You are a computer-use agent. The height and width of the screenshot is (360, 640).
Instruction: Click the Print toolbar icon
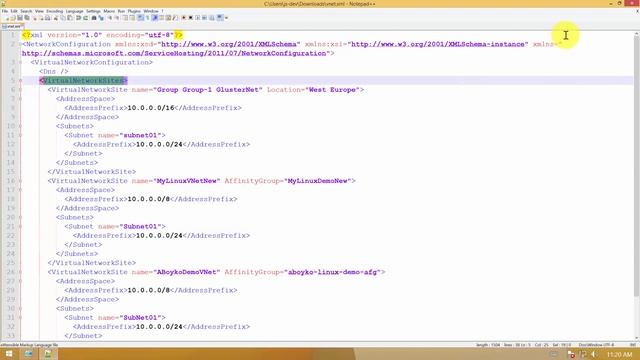[x=48, y=18]
